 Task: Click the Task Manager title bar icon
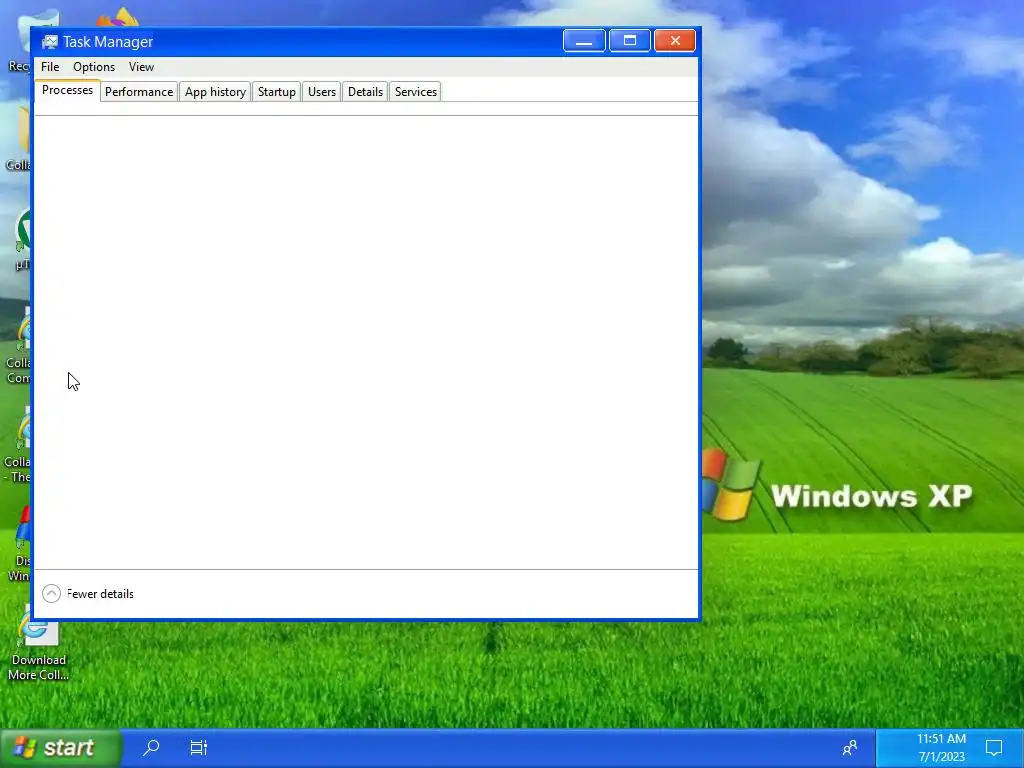click(50, 42)
